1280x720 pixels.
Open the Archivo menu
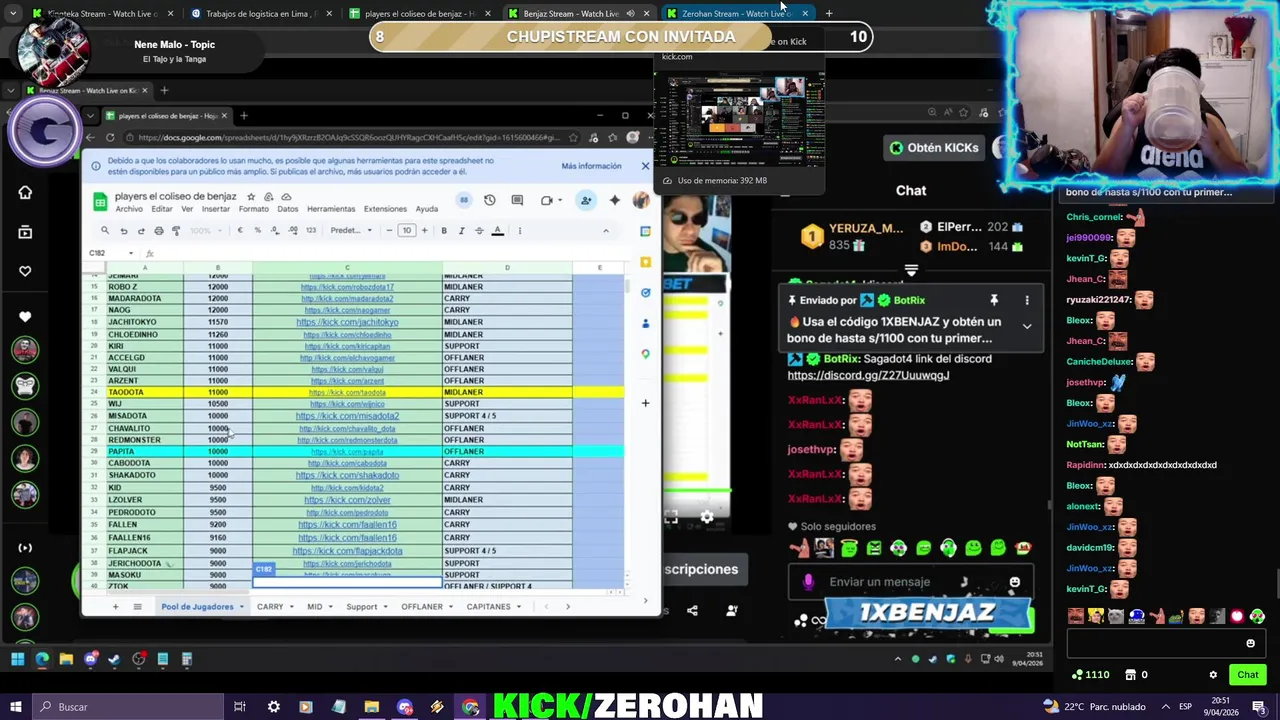(x=129, y=209)
